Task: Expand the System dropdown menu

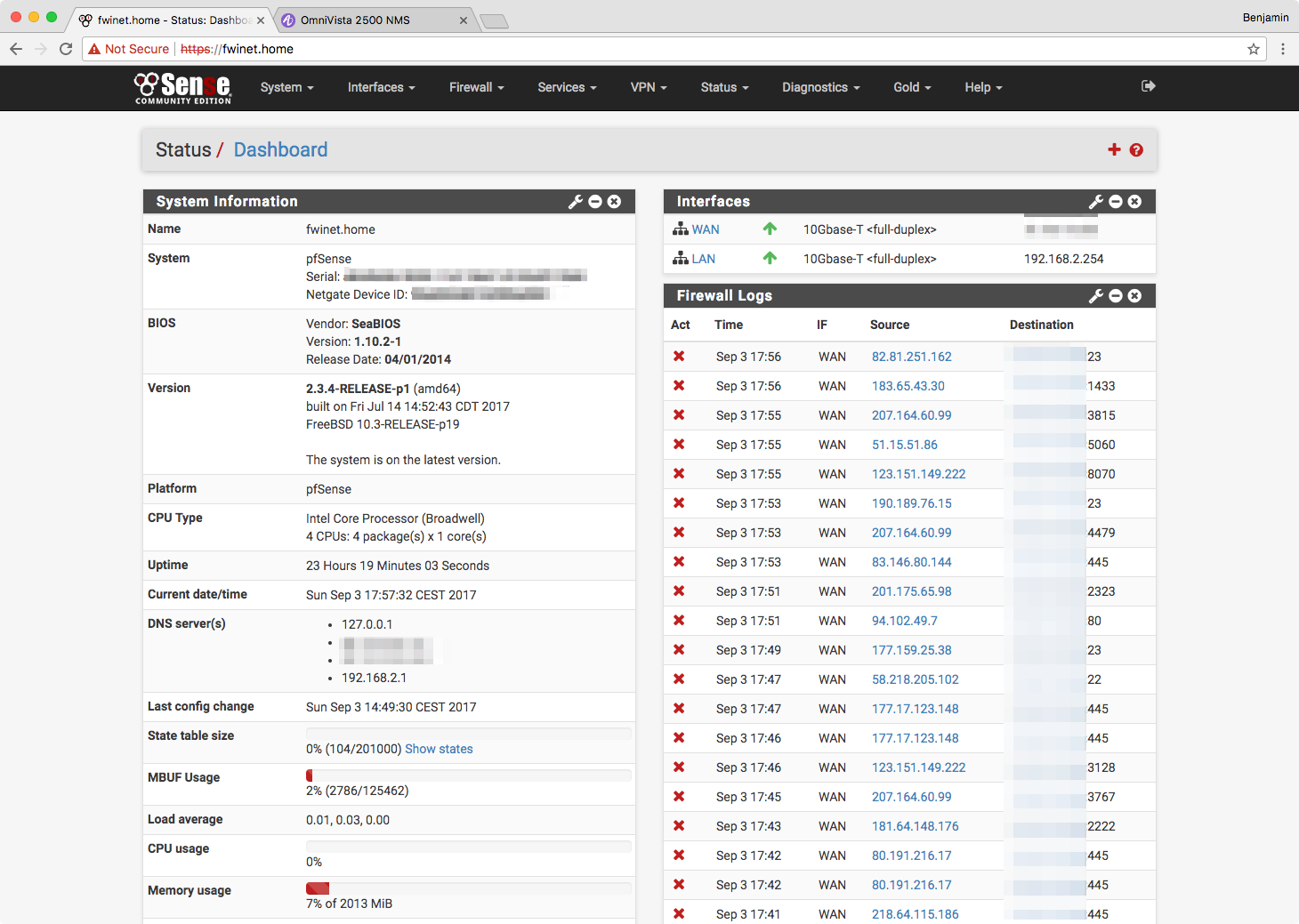Action: point(286,87)
